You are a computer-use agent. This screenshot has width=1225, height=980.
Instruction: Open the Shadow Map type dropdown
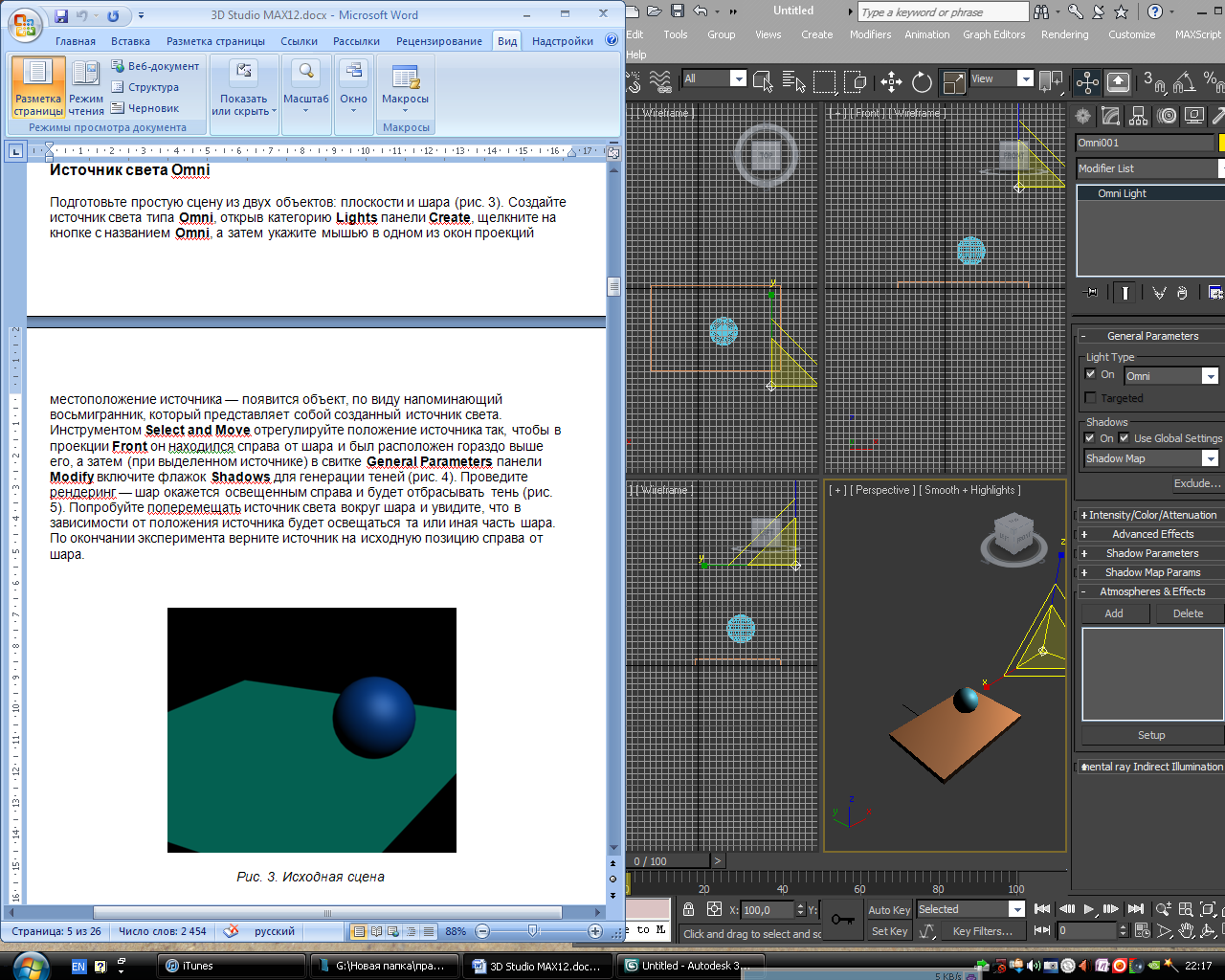pos(1210,458)
